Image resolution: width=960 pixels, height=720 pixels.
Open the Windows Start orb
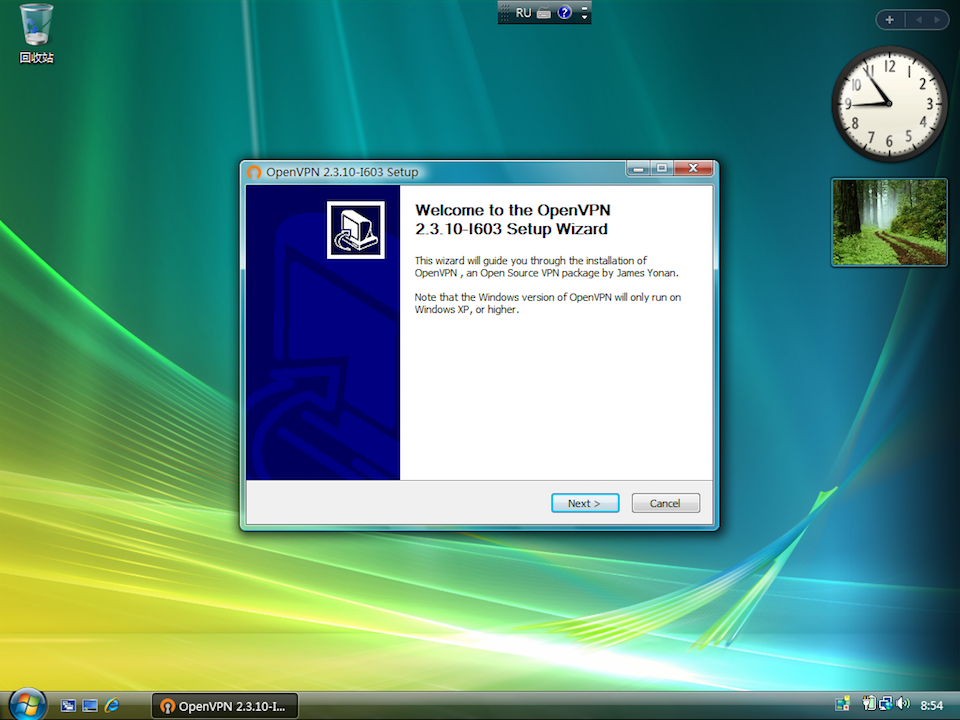pos(27,704)
